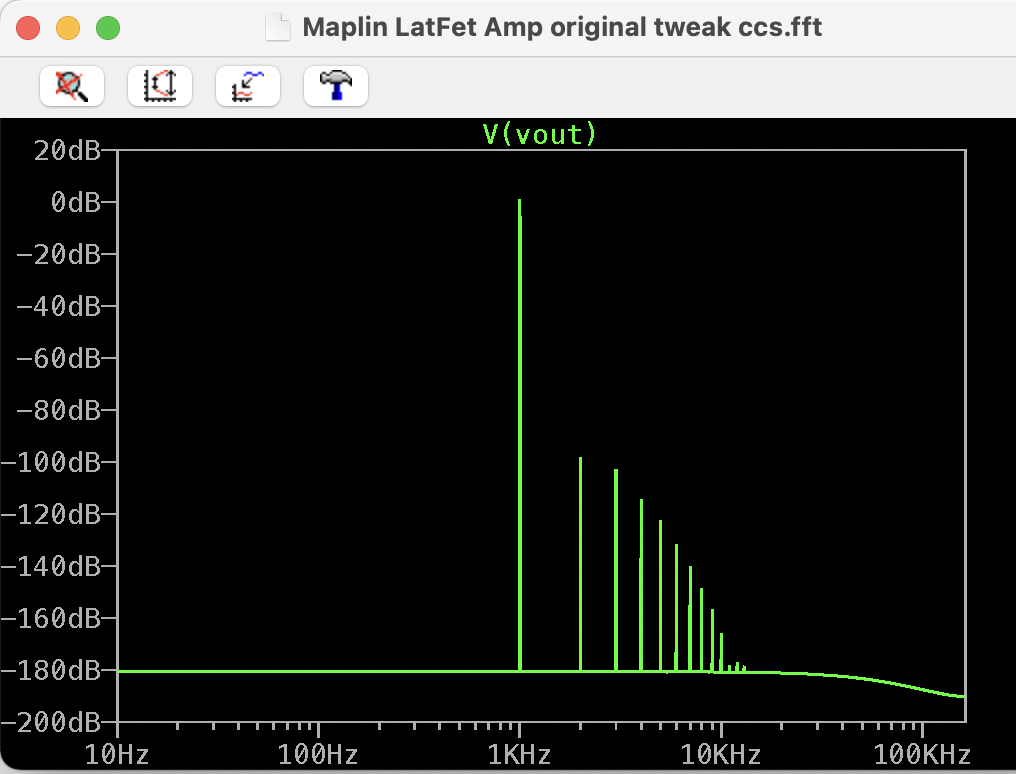The height and width of the screenshot is (774, 1016).
Task: Click the -160dB axis label
Action: 51,619
